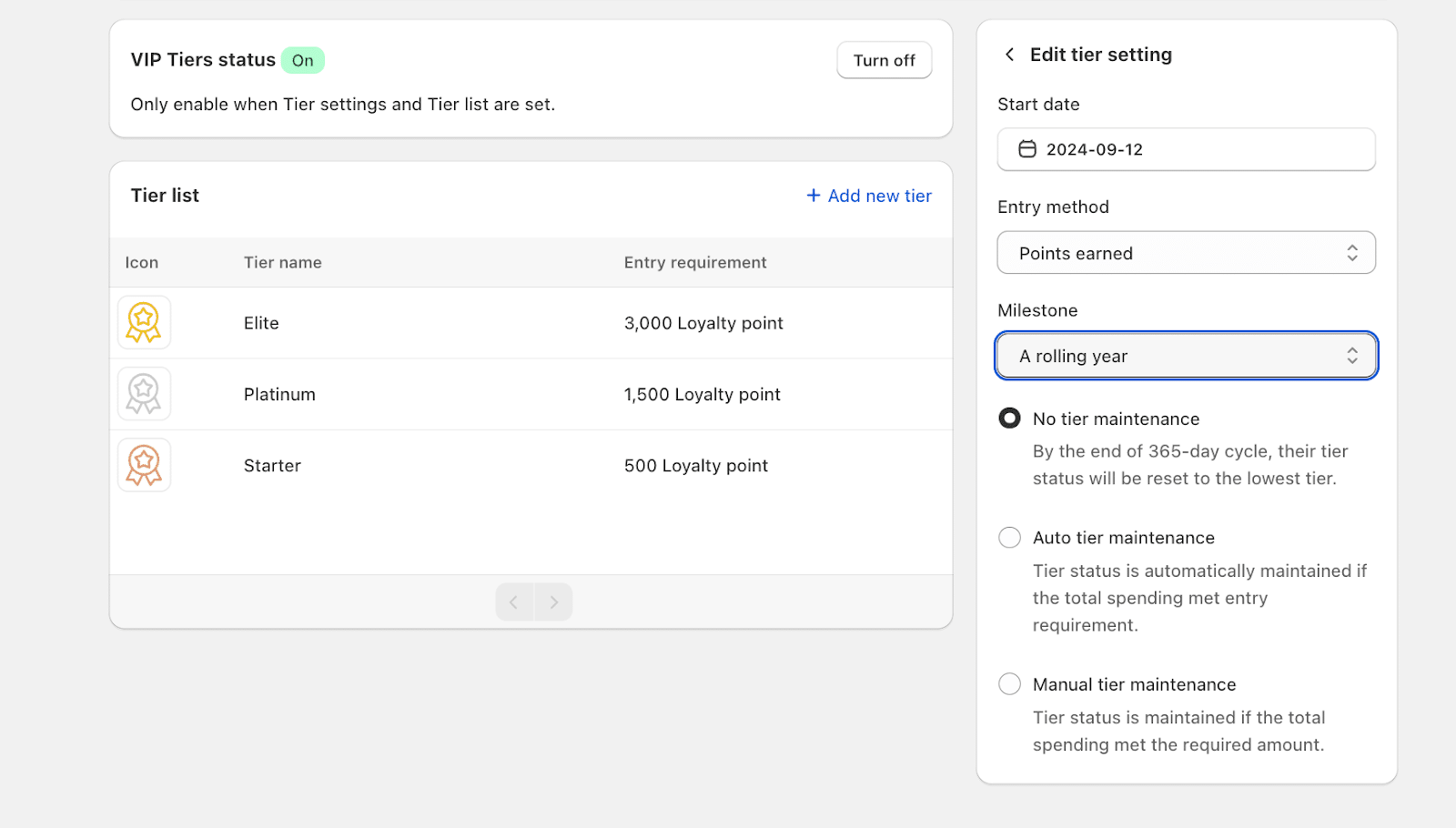Open the Entry method dropdown
The width and height of the screenshot is (1456, 828).
pos(1186,253)
